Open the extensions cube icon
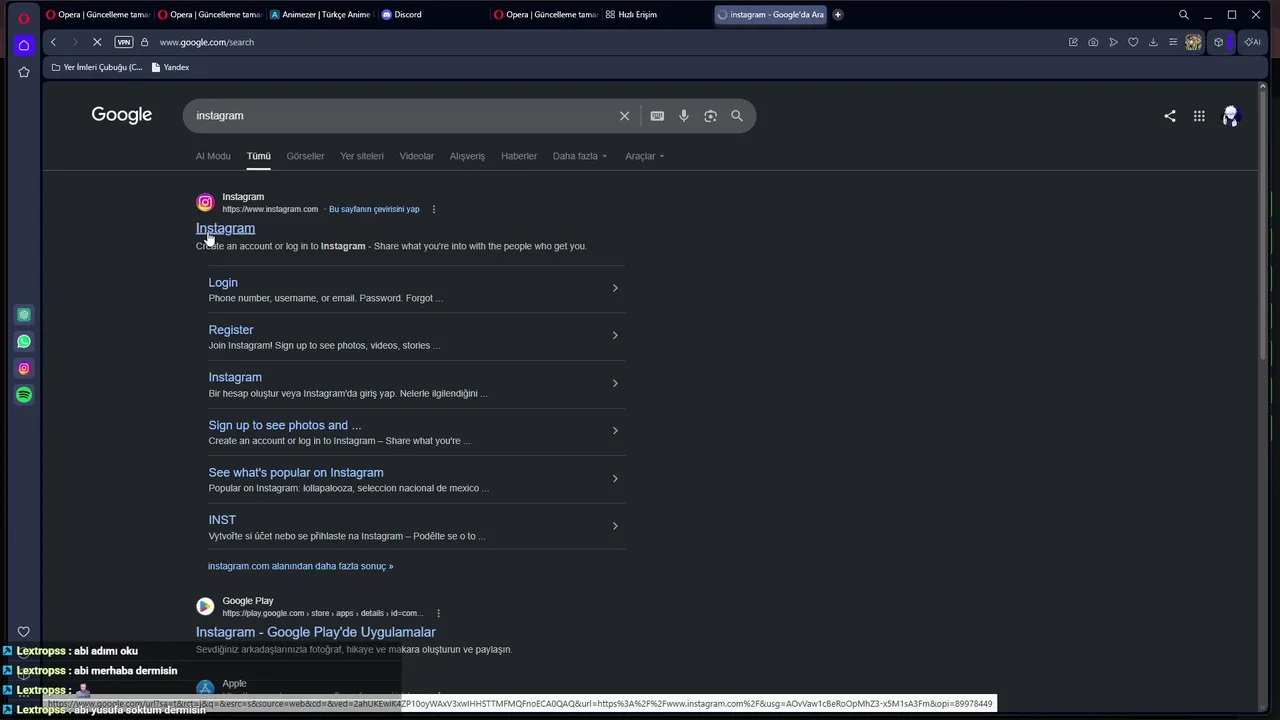 tap(1218, 42)
